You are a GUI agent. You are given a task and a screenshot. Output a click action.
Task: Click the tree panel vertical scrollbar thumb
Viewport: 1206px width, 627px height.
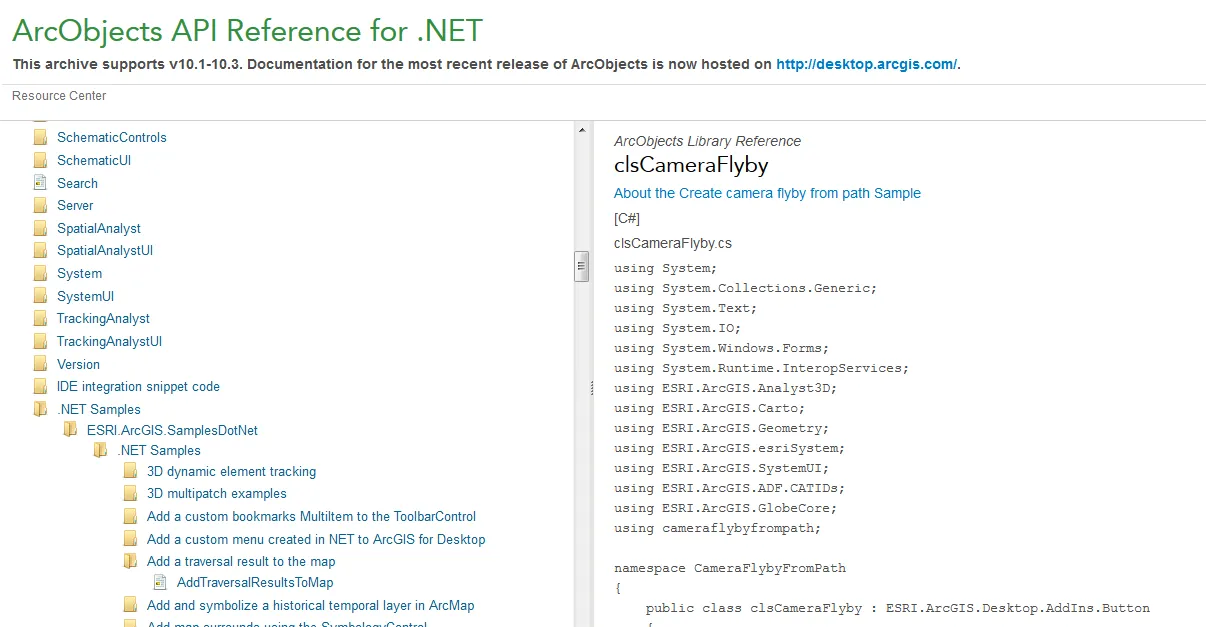coord(581,267)
